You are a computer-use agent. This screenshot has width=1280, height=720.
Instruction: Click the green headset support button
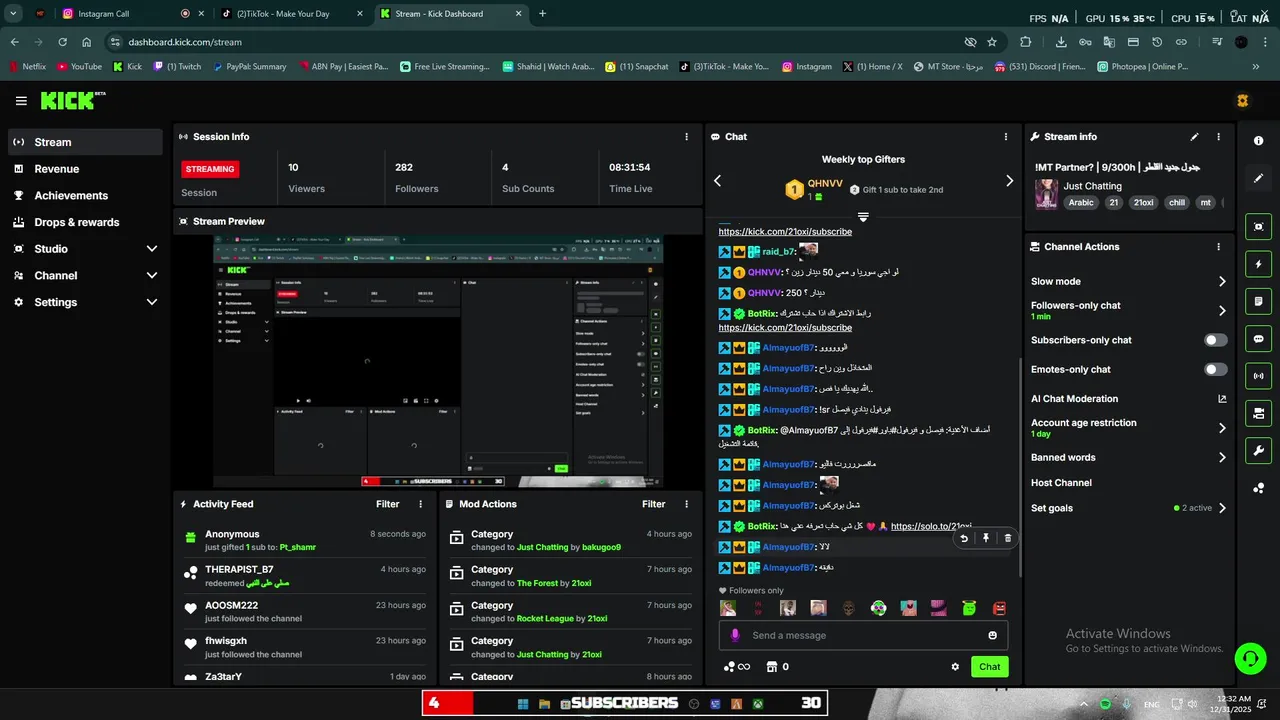(x=1250, y=658)
